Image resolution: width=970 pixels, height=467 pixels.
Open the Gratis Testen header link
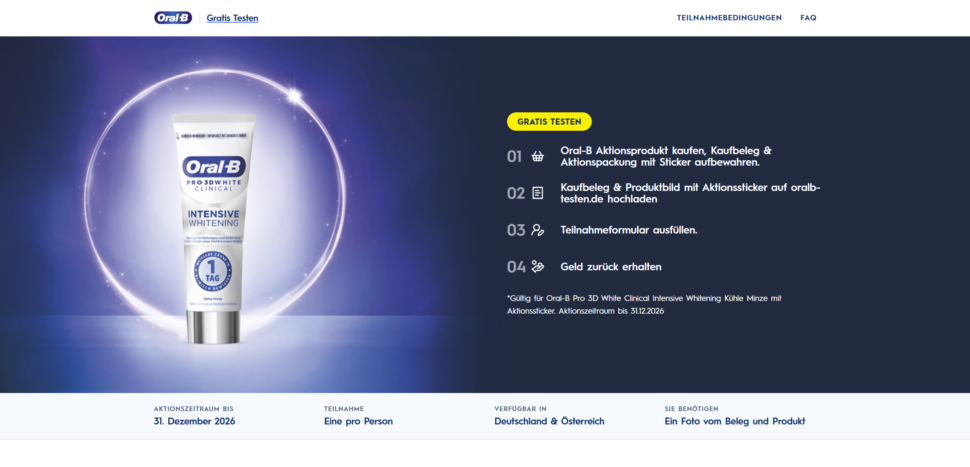[x=233, y=19]
